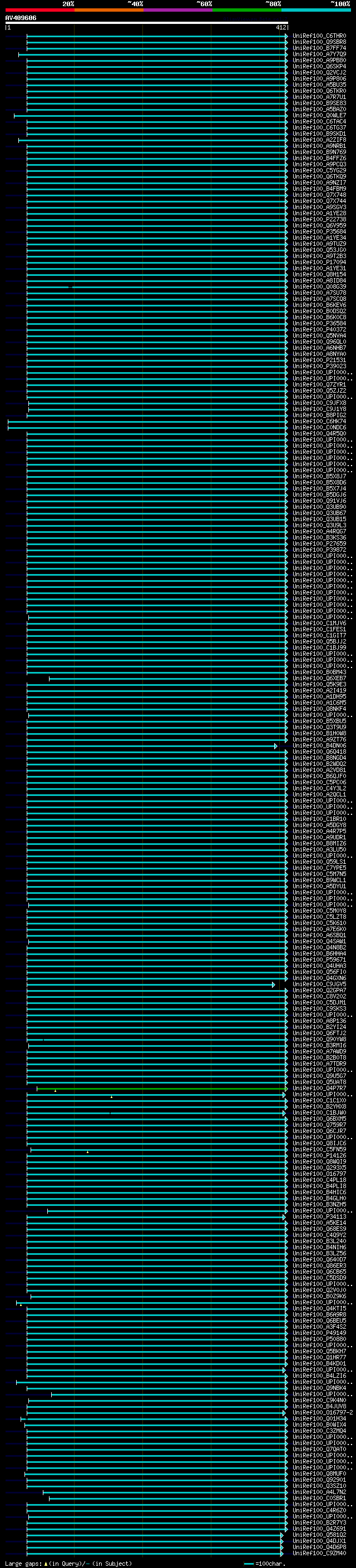Screen dimensions: 356x1568
Task: Click the purple ~60% identity legend bar
Action: coord(179,10)
